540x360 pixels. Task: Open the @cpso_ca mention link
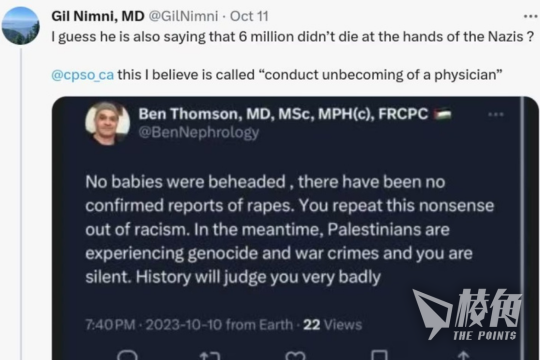pos(82,75)
